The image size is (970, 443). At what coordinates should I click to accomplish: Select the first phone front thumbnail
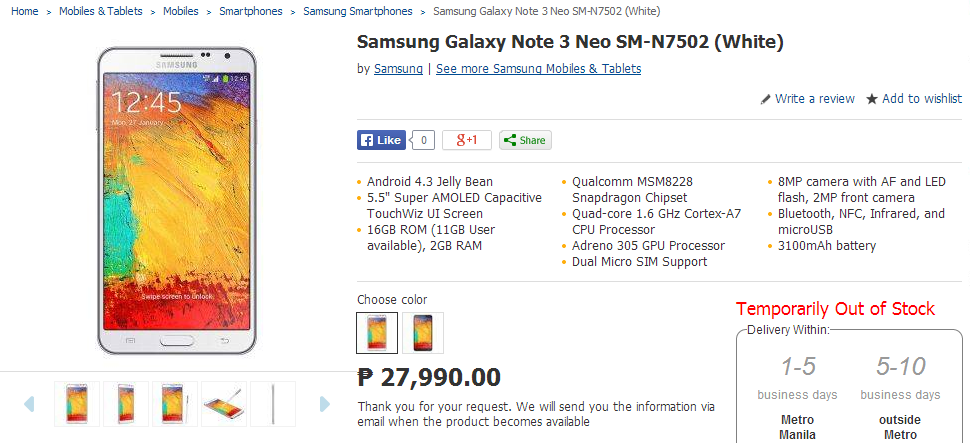[77, 404]
